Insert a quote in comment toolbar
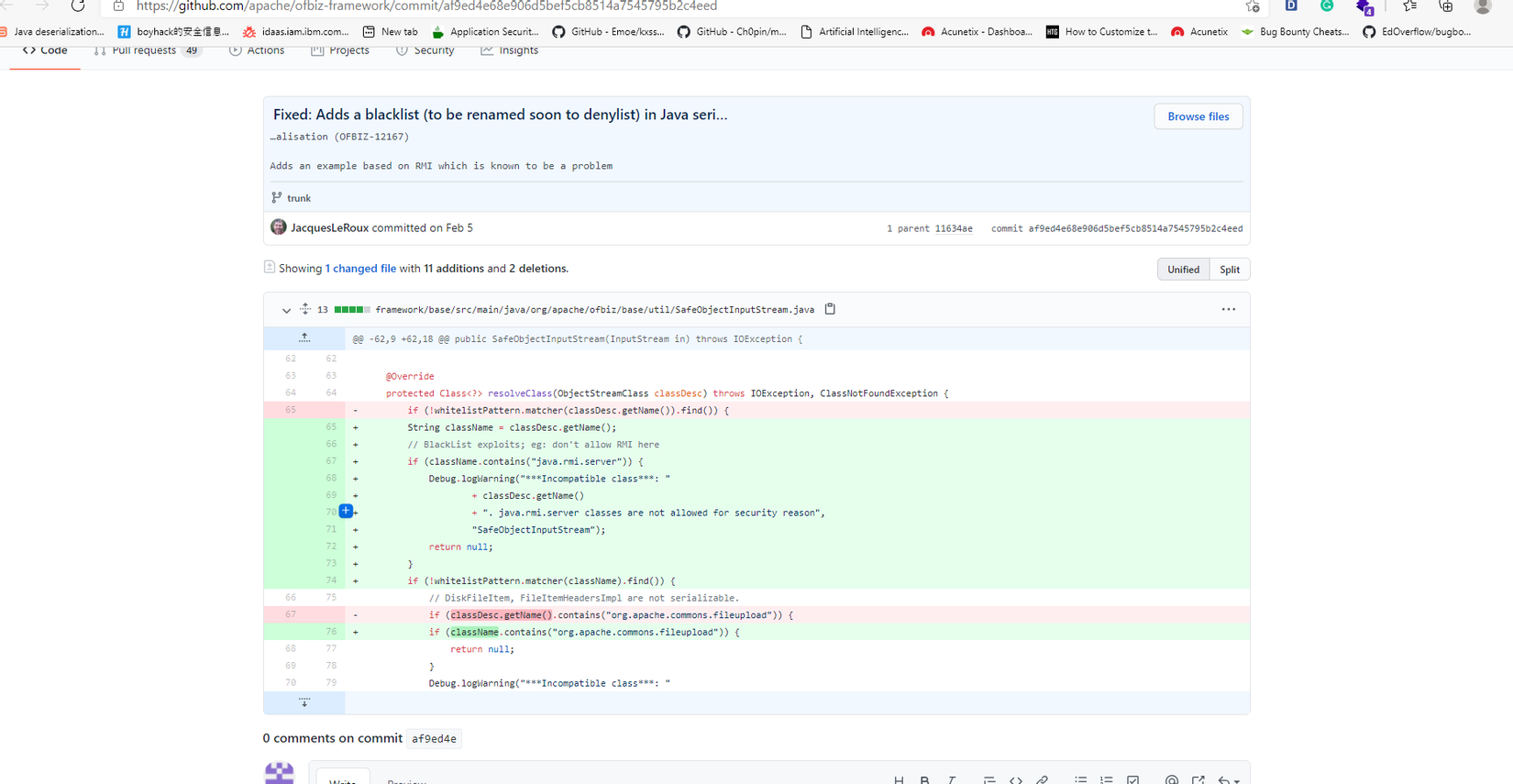This screenshot has height=784, width=1513. 989,780
